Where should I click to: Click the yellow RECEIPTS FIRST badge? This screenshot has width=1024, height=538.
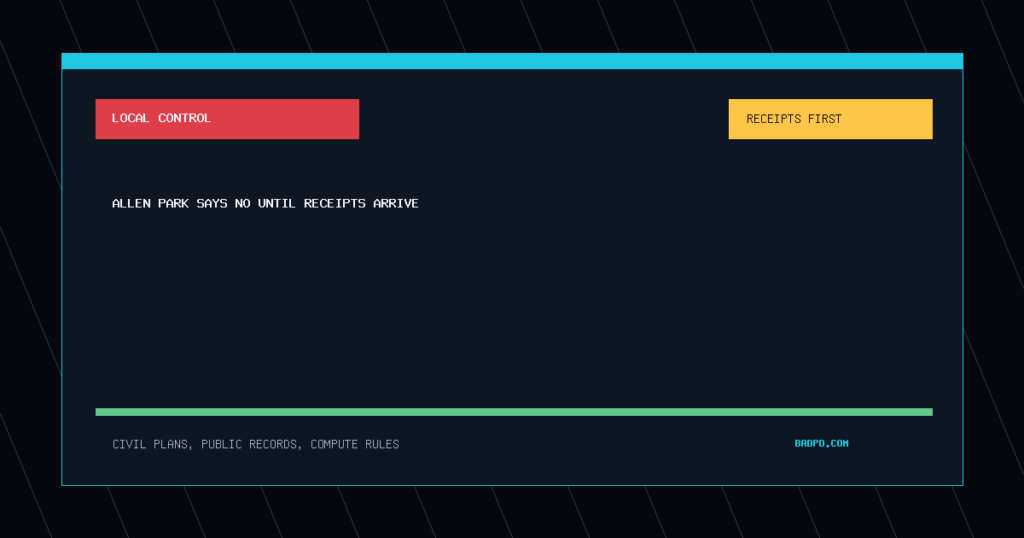(830, 119)
